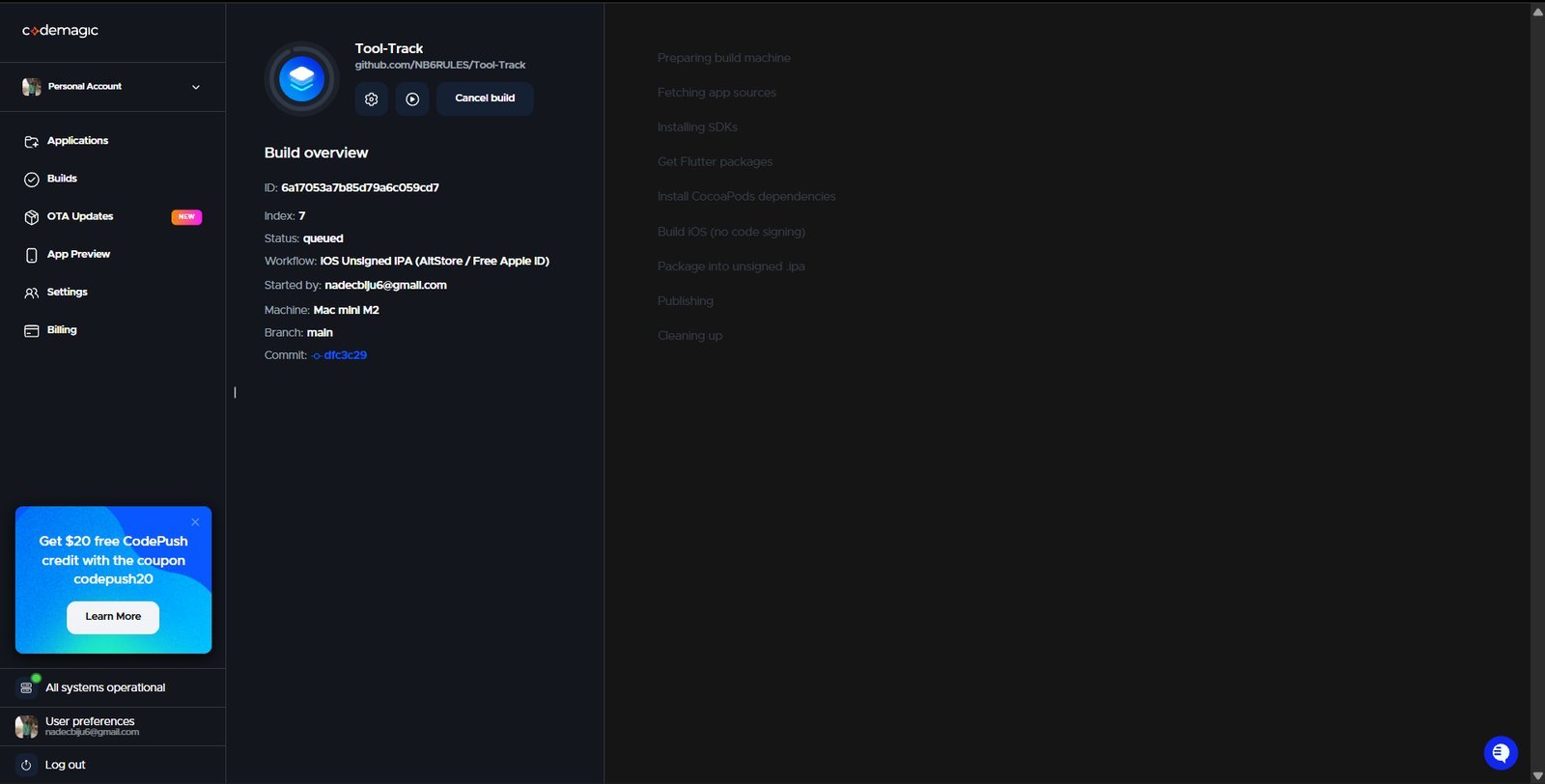Select the build ID text 6a17053a7b85d79a6c059cd7

coord(360,188)
